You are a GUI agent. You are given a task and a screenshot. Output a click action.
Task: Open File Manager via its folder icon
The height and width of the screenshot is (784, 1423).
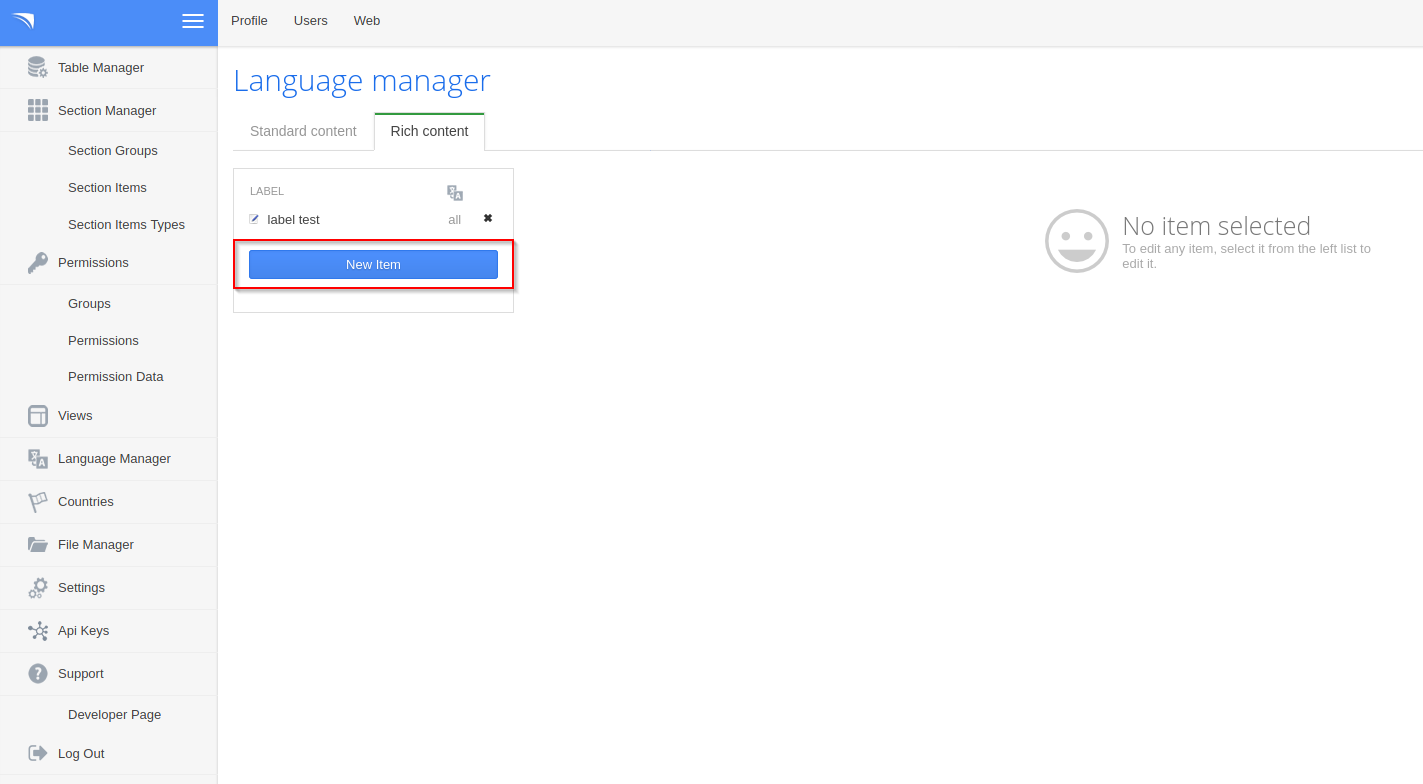tap(37, 544)
